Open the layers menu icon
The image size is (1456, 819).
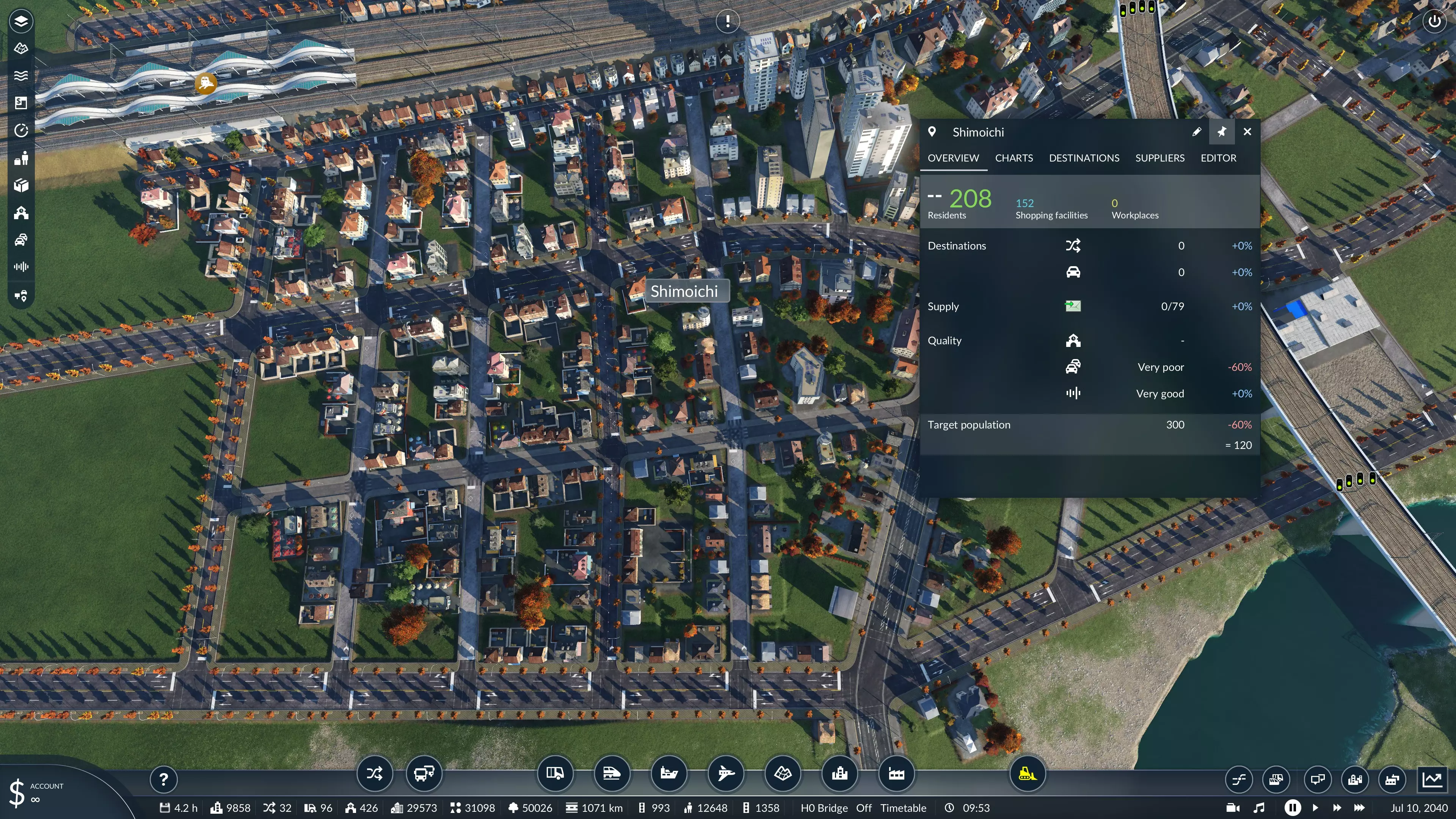21,22
